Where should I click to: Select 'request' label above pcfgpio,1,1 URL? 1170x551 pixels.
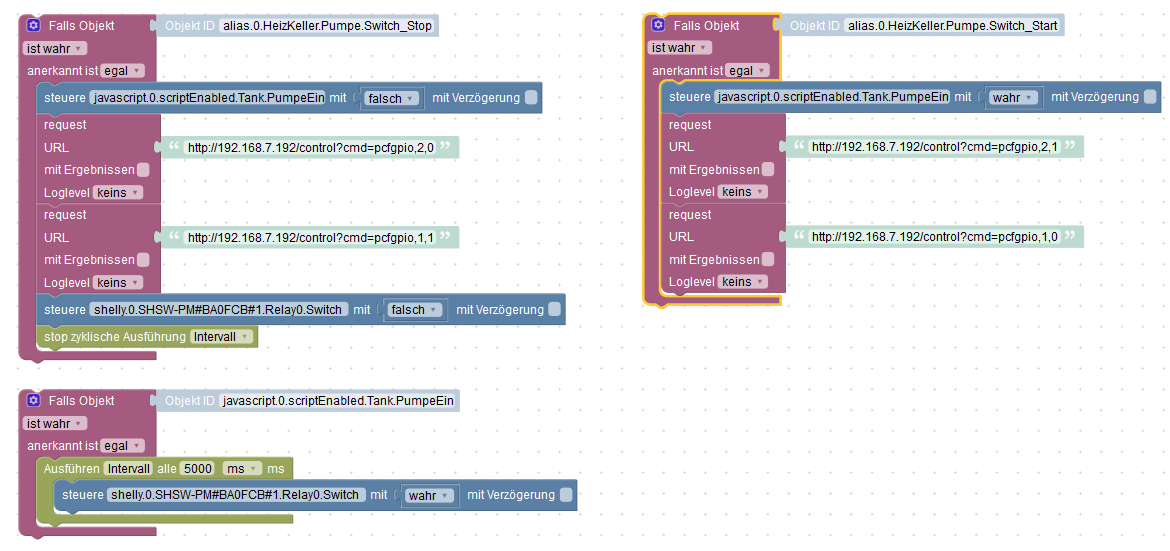coord(65,215)
